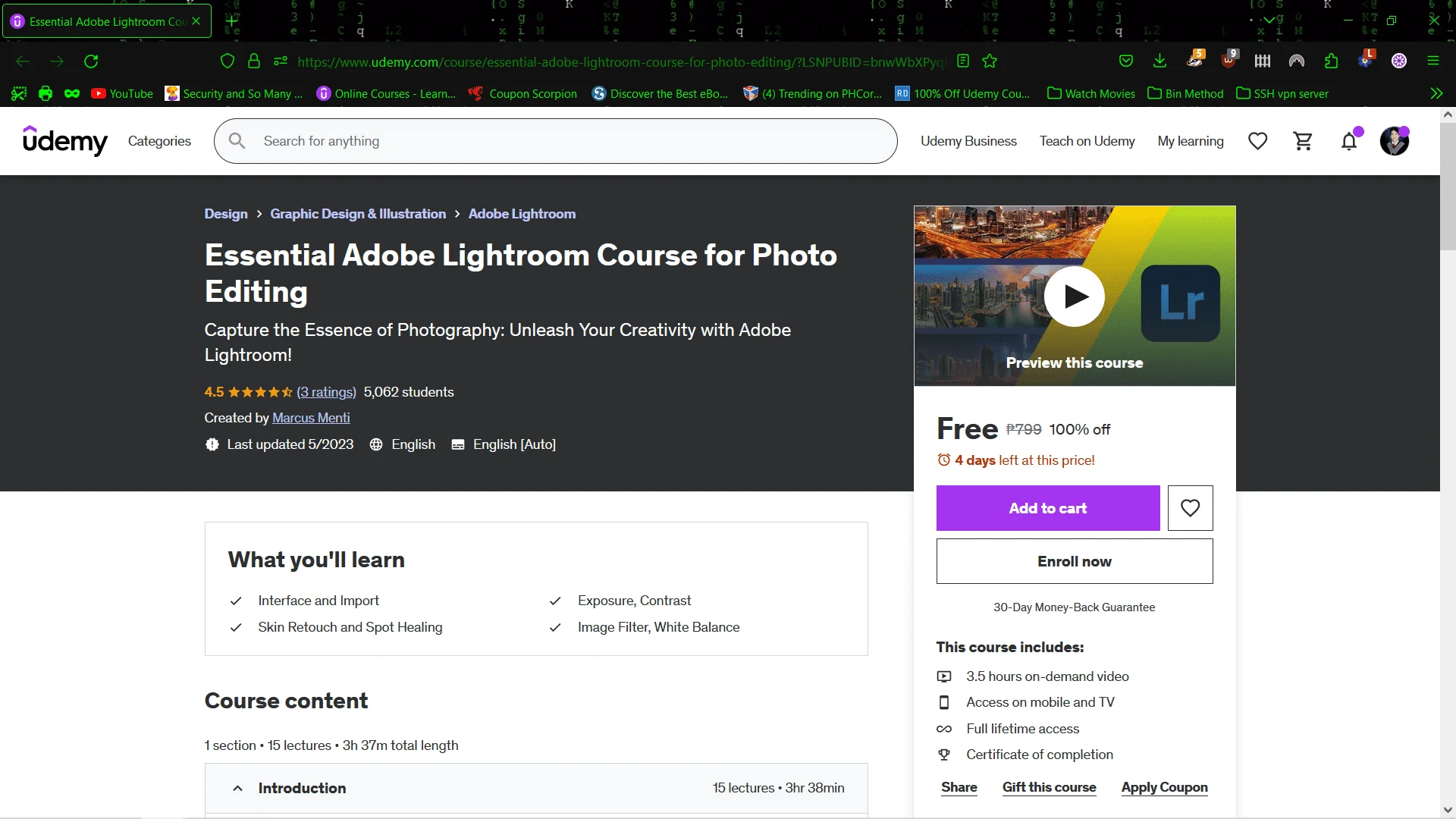The width and height of the screenshot is (1456, 819).
Task: Click Share link
Action: pos(959,787)
